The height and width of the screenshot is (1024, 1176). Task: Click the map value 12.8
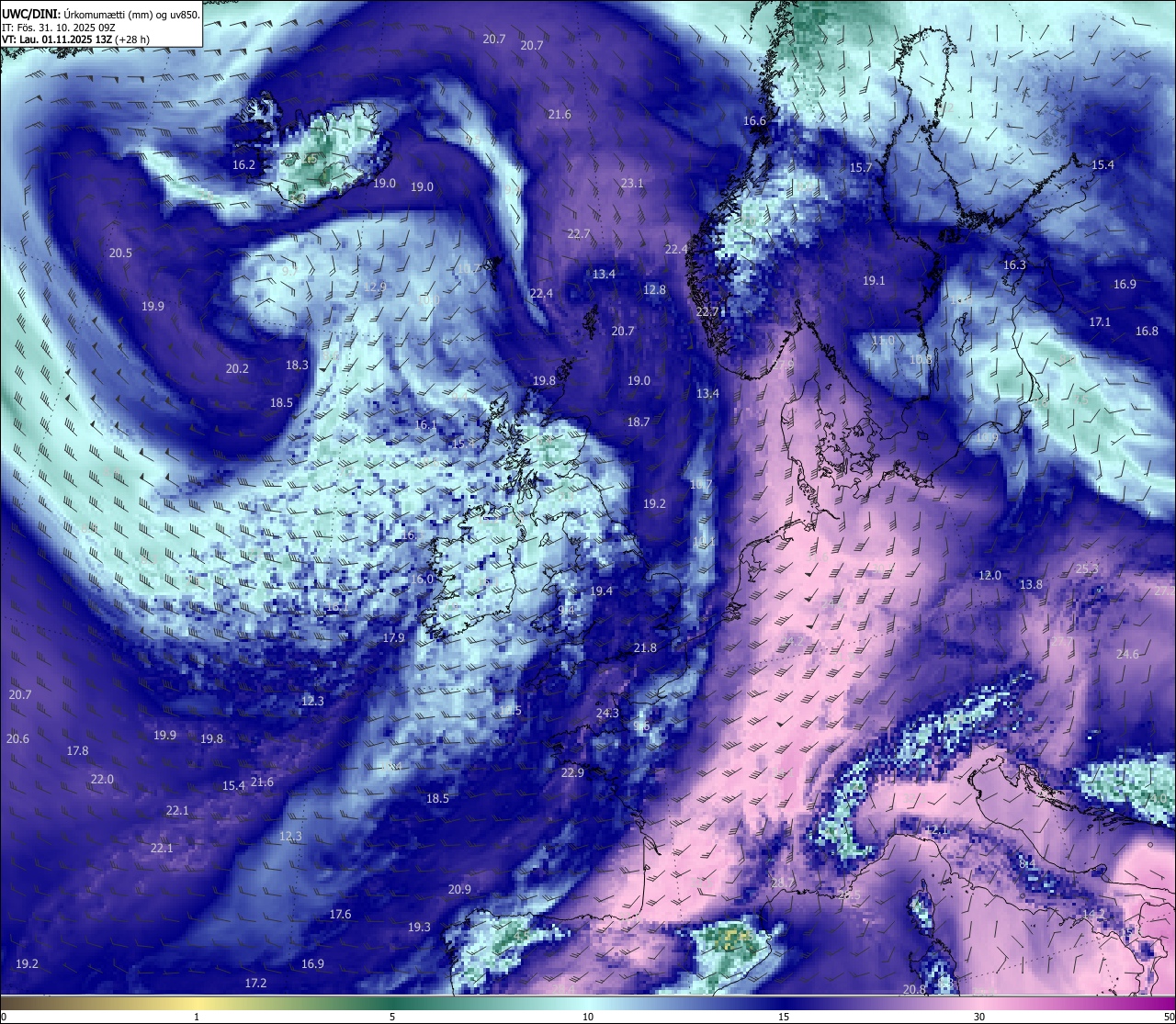(654, 290)
